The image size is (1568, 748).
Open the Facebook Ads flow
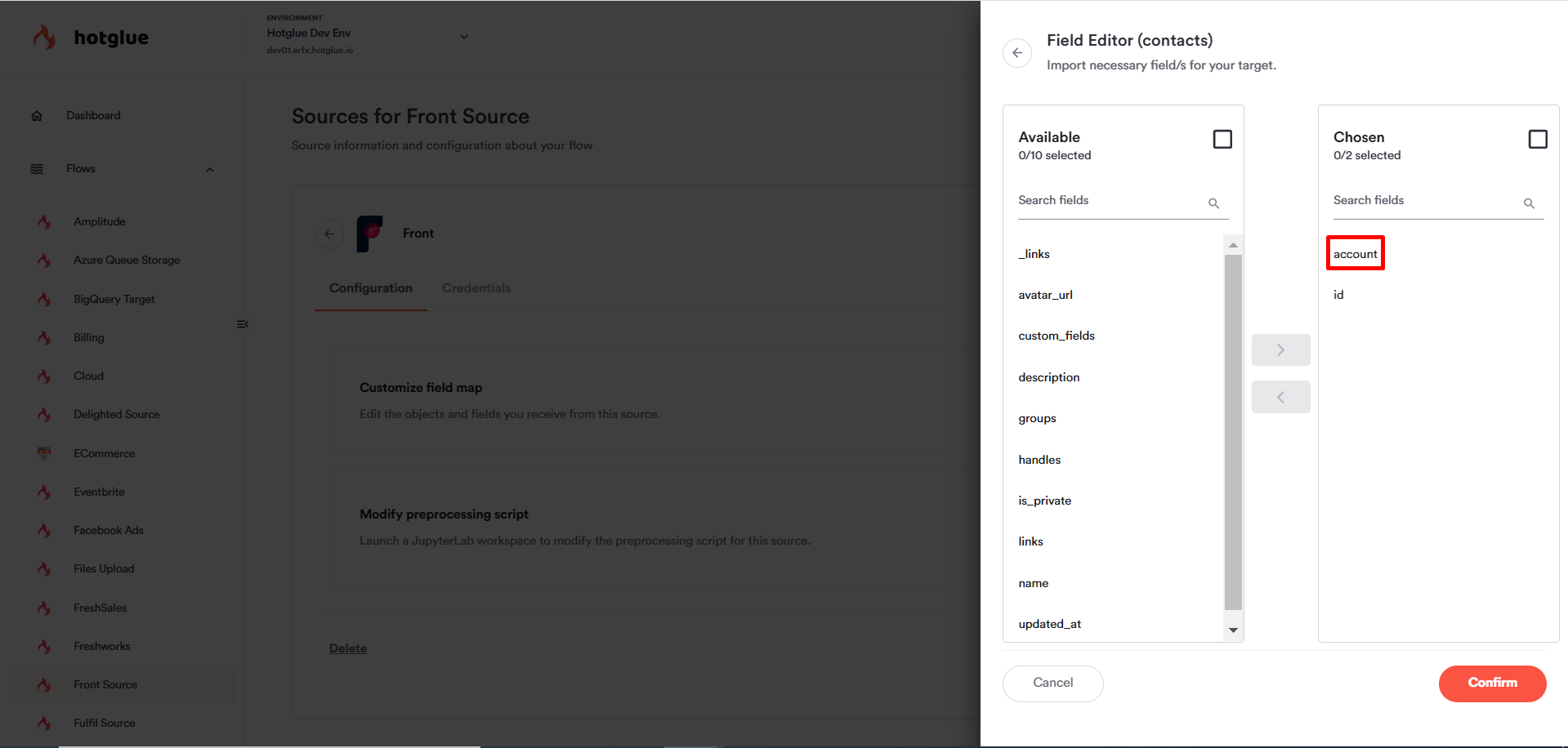click(109, 531)
